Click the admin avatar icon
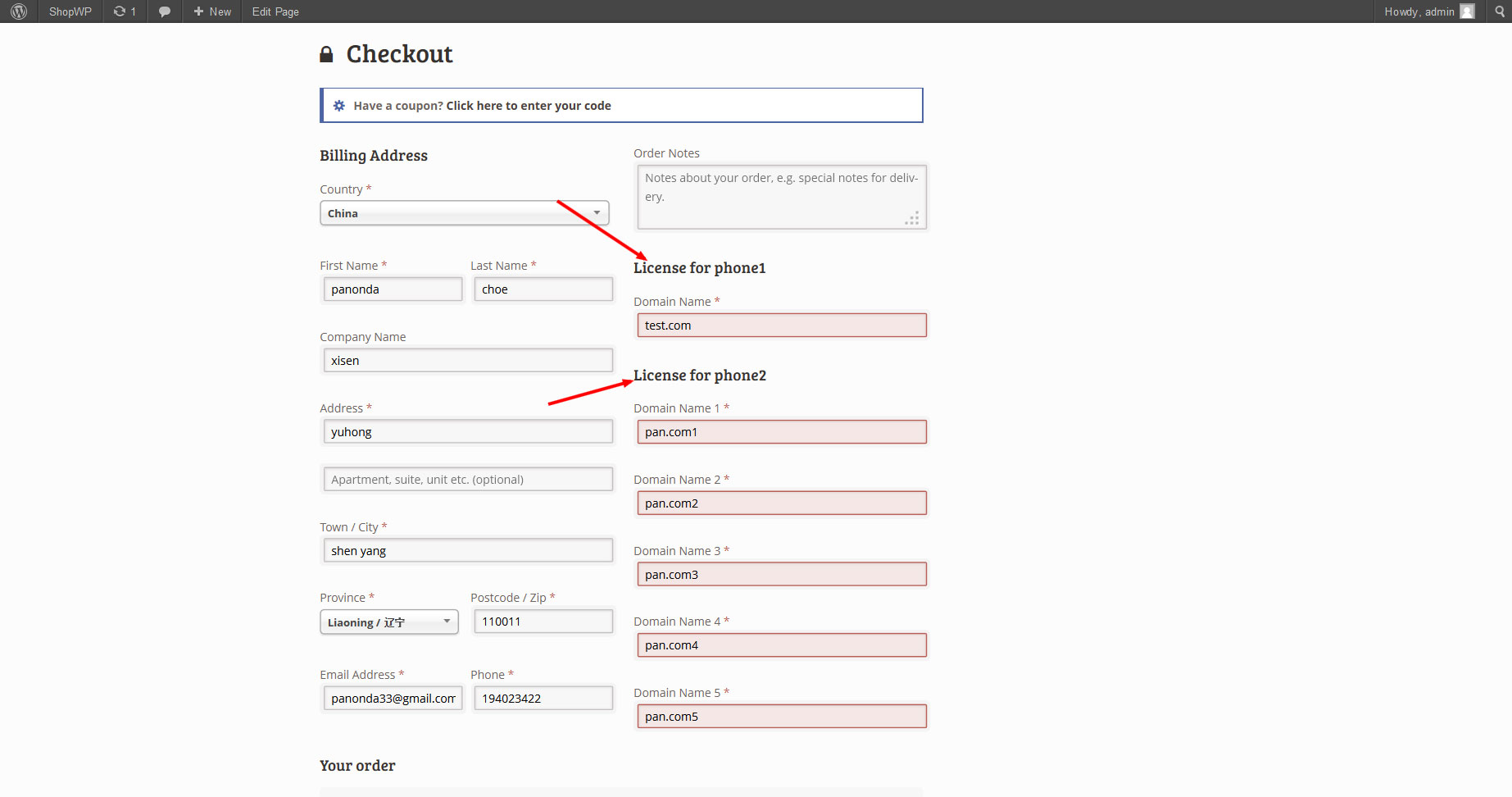 point(1466,11)
